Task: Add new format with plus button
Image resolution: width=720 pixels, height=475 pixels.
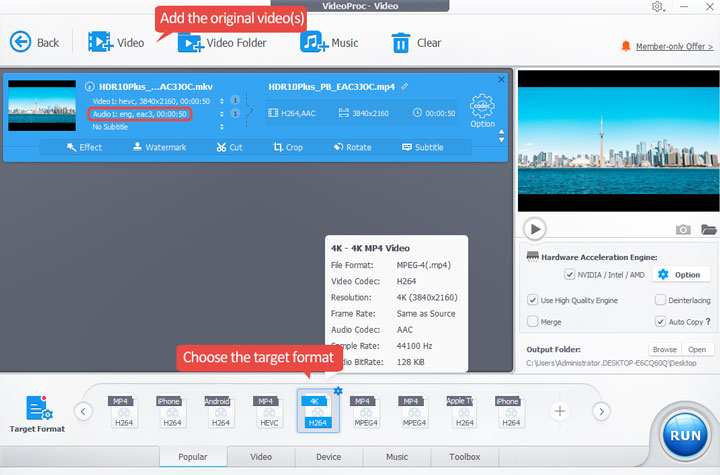Action: pyautogui.click(x=559, y=411)
